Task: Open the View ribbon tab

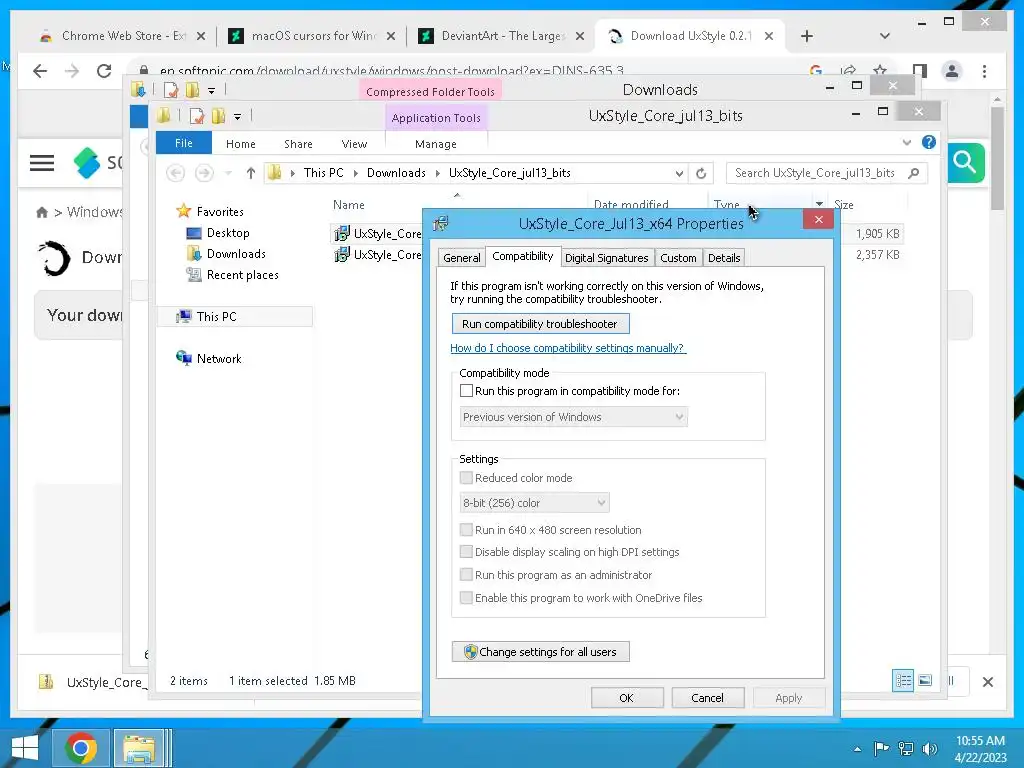Action: click(354, 144)
